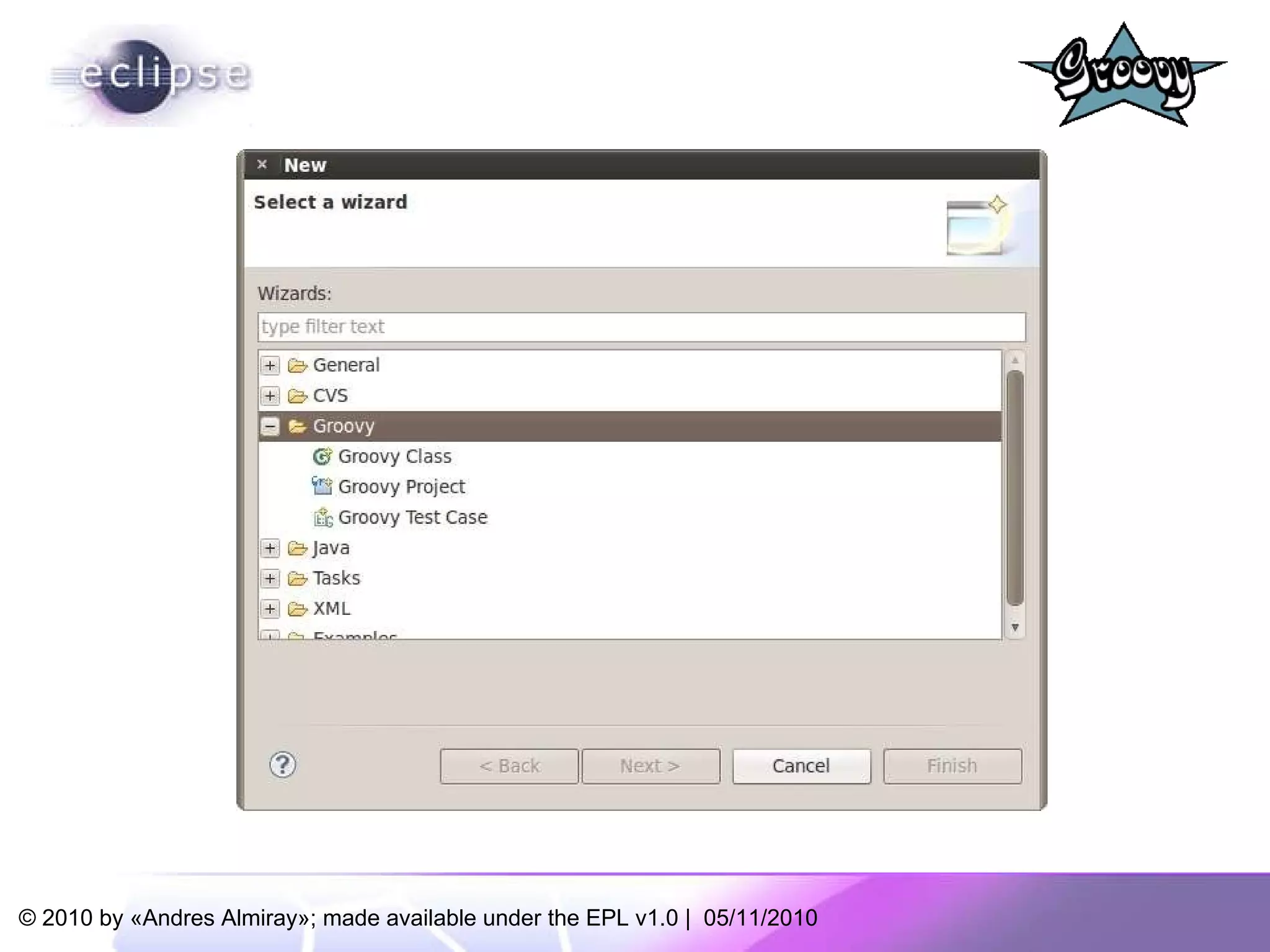Expand the Tasks category
1270x952 pixels.
click(x=270, y=578)
